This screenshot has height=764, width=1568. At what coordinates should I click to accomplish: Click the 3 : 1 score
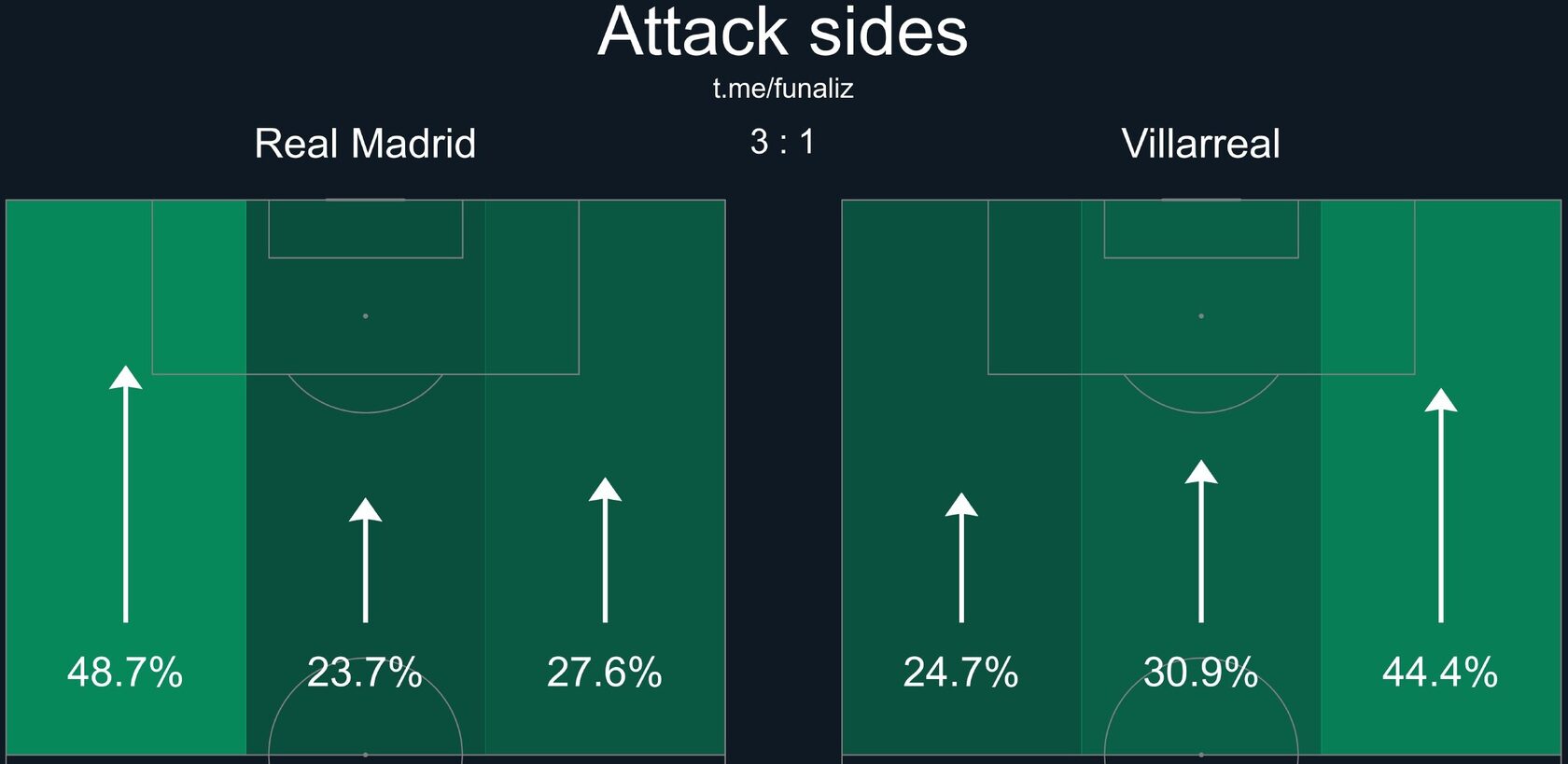(782, 142)
